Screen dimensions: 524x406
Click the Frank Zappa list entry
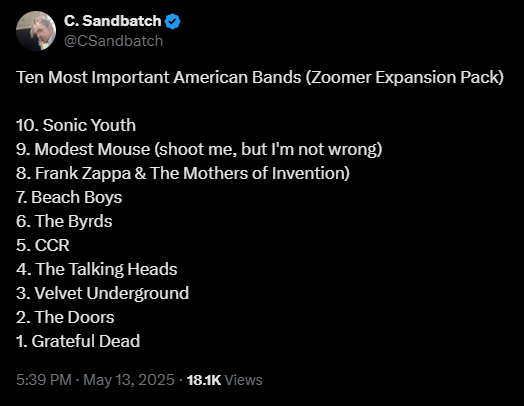pyautogui.click(x=183, y=173)
